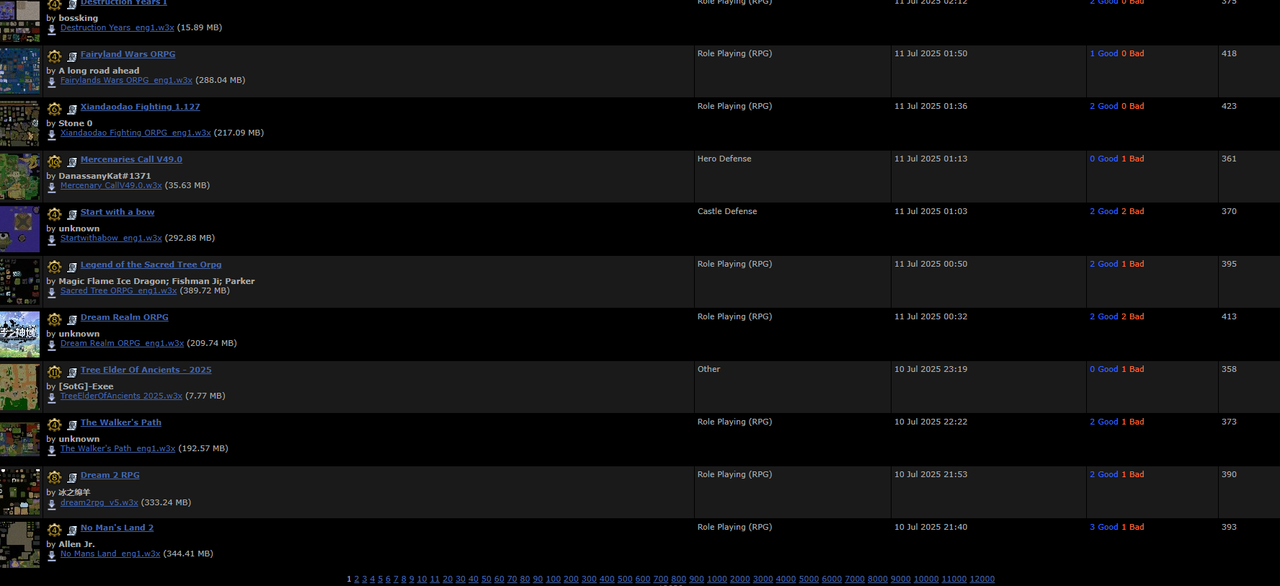This screenshot has height=586, width=1280.
Task: Click download arrow for Mercenary CallV49.0.w3x
Action: [x=52, y=186]
